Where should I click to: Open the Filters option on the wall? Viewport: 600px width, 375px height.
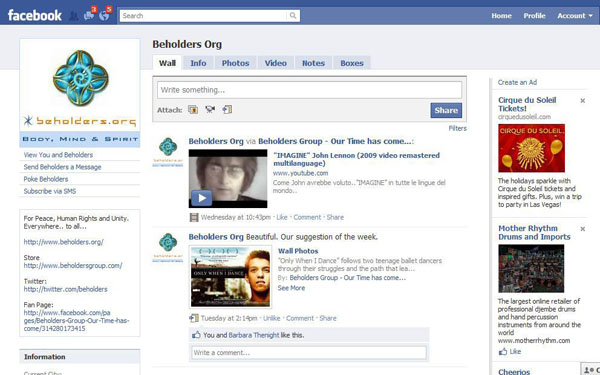pyautogui.click(x=457, y=128)
